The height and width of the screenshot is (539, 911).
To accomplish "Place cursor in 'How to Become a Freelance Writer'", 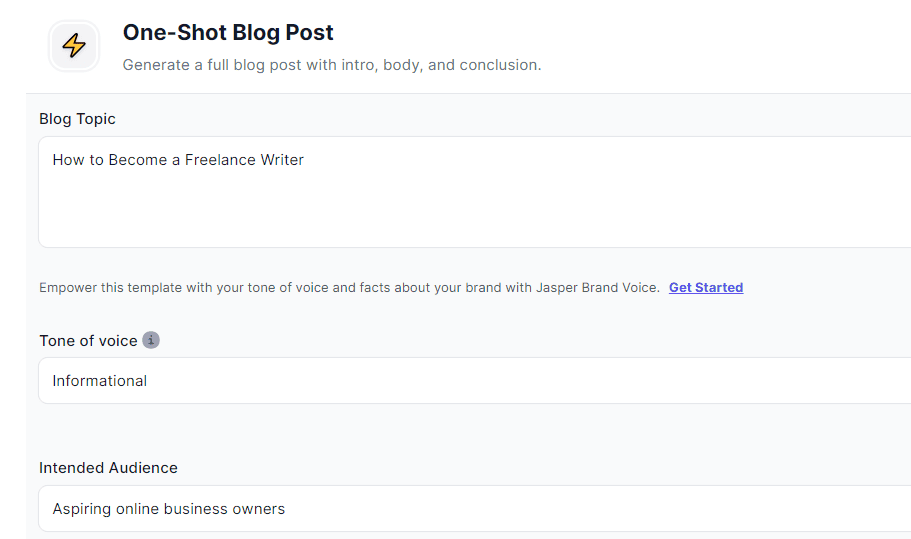I will tap(178, 160).
